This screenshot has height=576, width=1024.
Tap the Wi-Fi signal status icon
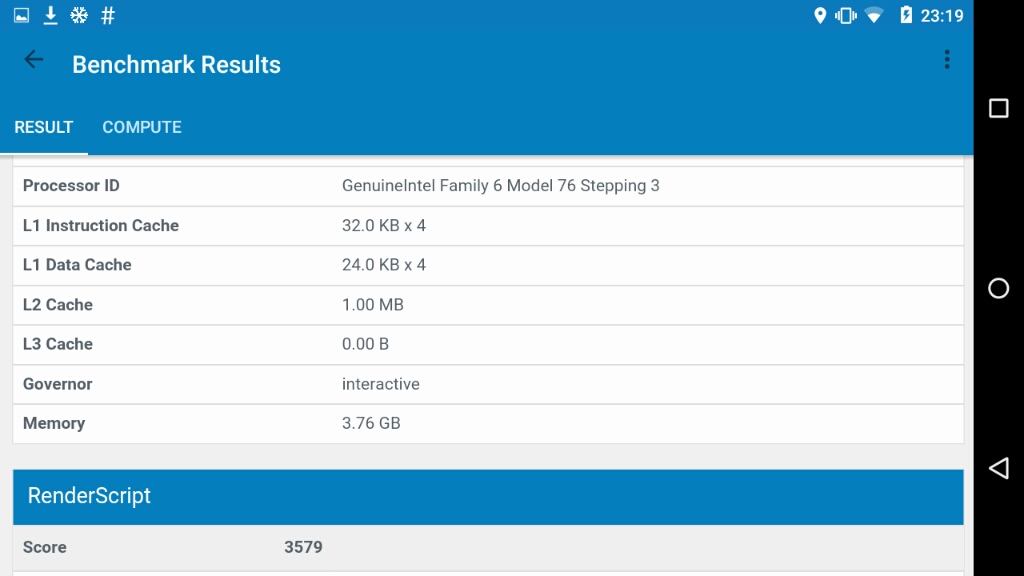pyautogui.click(x=874, y=15)
